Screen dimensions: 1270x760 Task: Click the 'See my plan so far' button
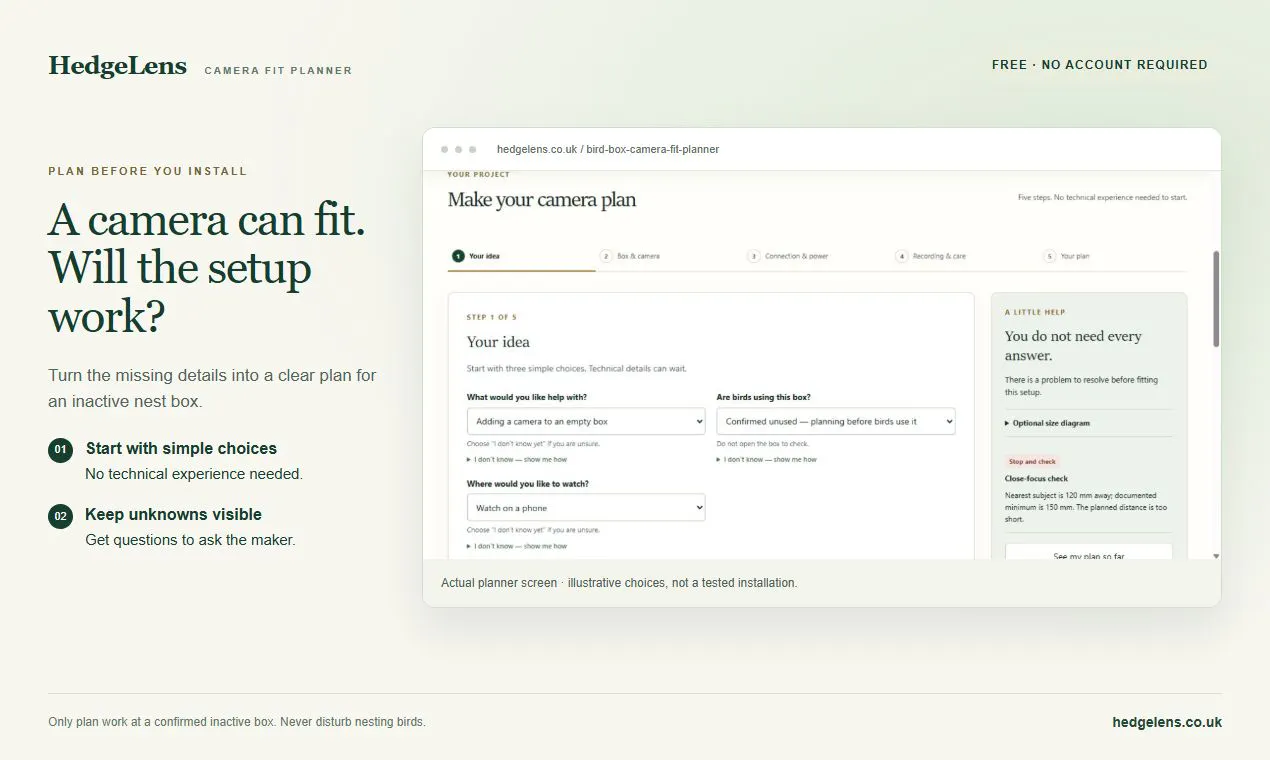pos(1089,553)
